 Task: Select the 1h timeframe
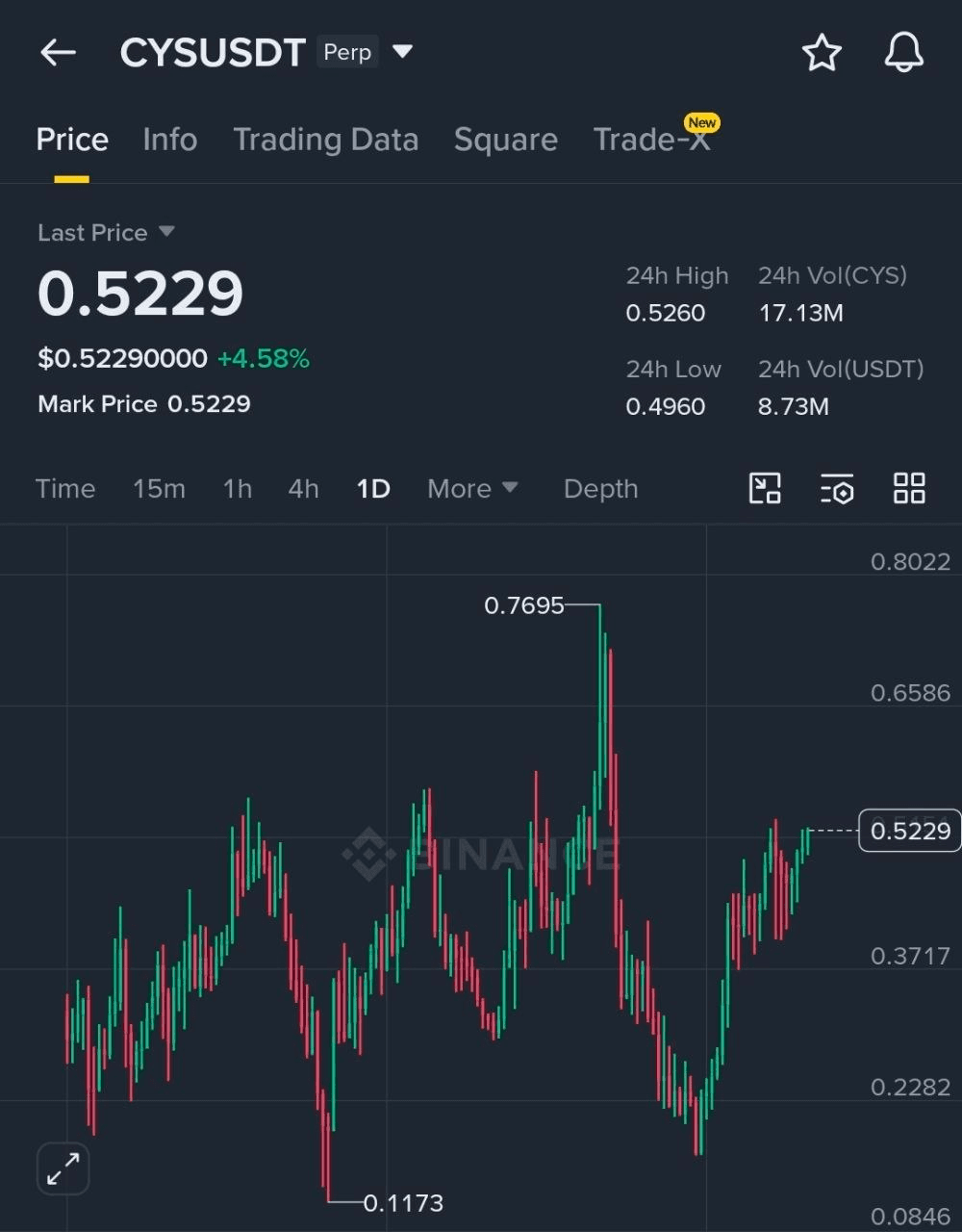click(238, 489)
